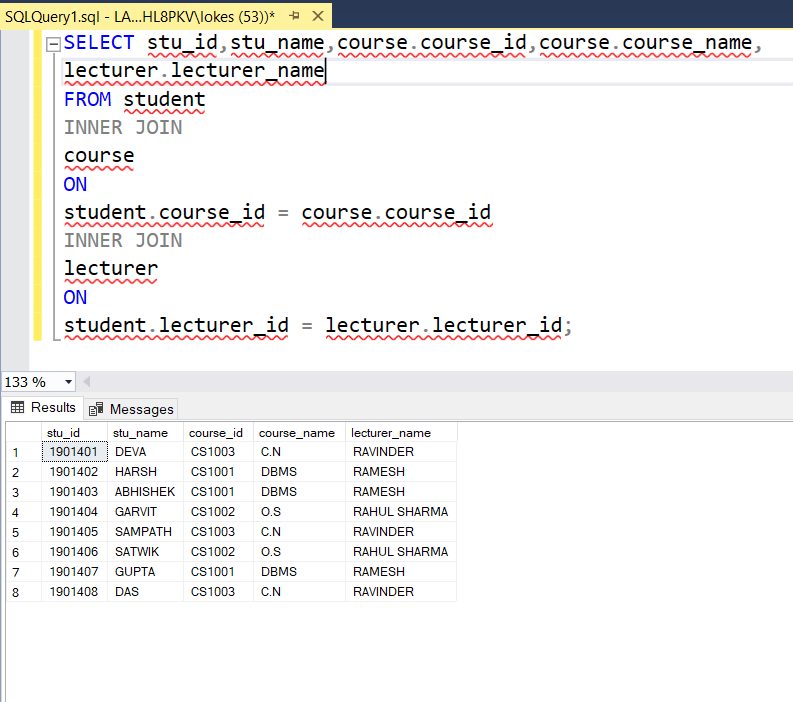Image resolution: width=793 pixels, height=702 pixels.
Task: Click cell 1901401 in stu_id
Action: [74, 452]
